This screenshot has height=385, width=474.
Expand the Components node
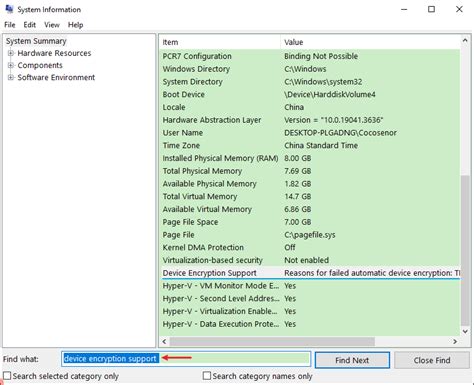[11, 65]
